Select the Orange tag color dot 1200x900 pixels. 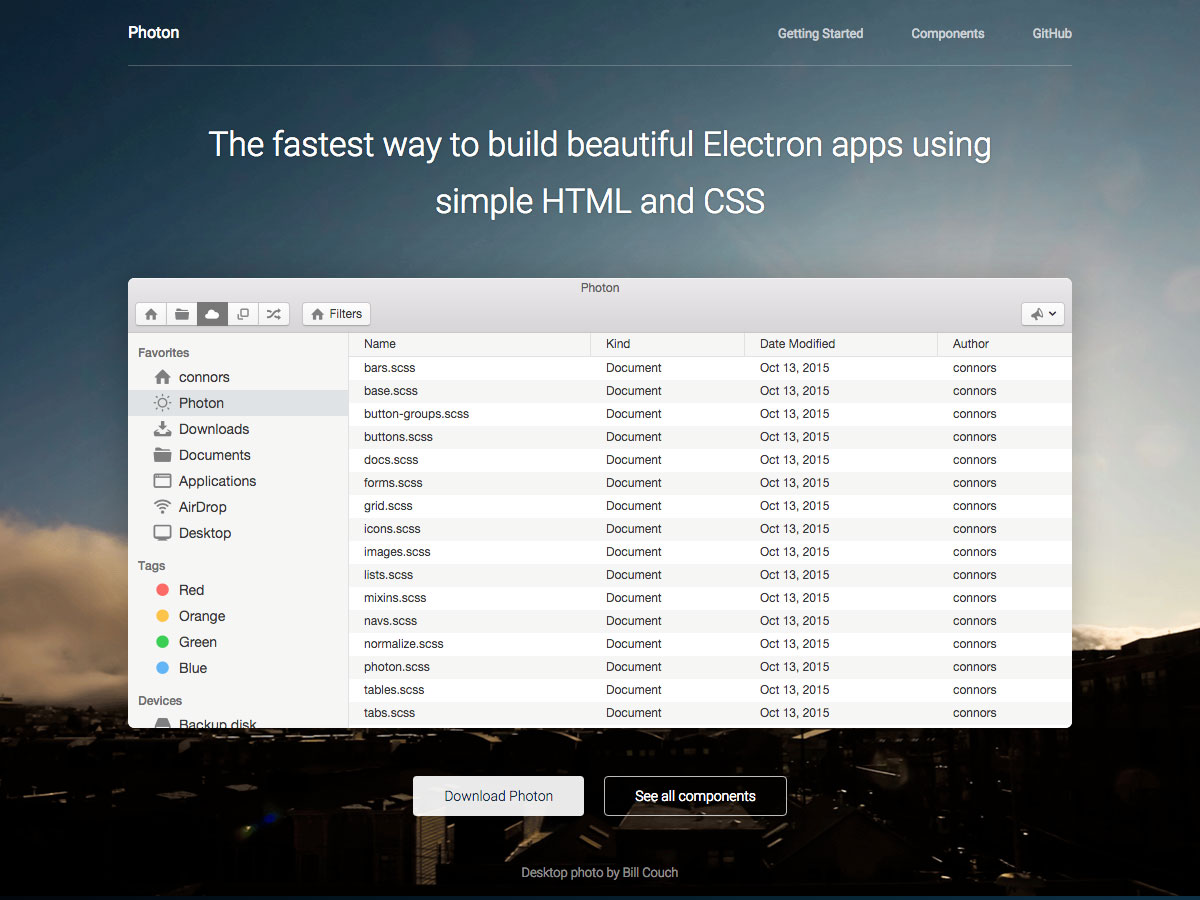point(162,616)
